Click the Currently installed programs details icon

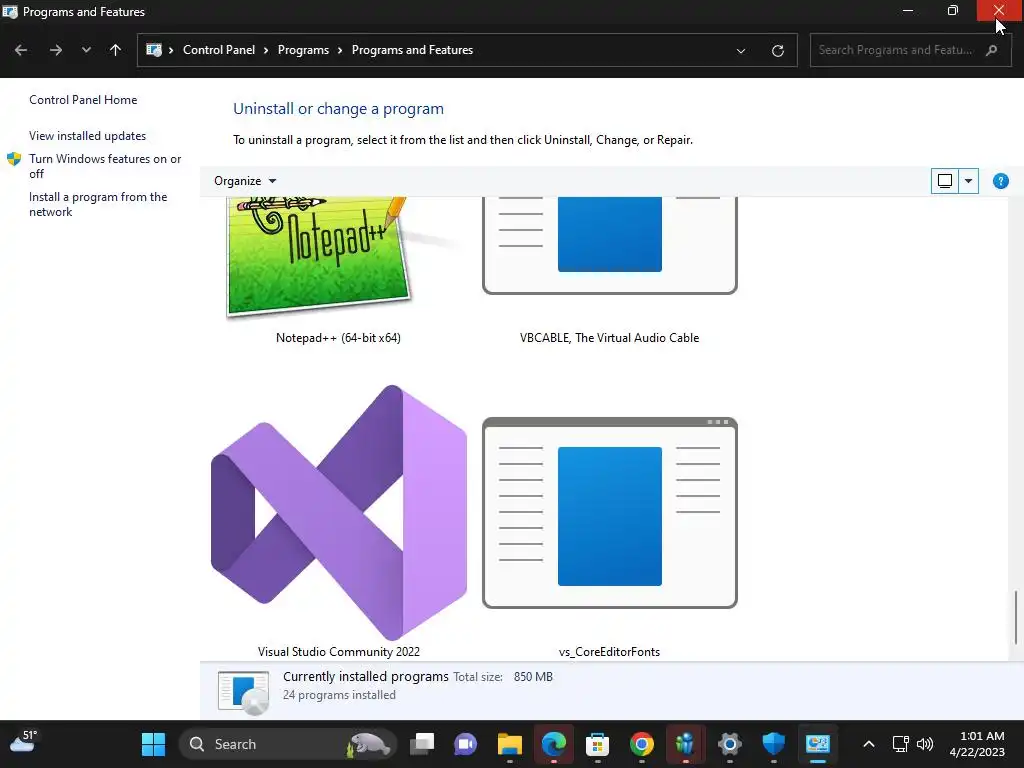pos(243,692)
